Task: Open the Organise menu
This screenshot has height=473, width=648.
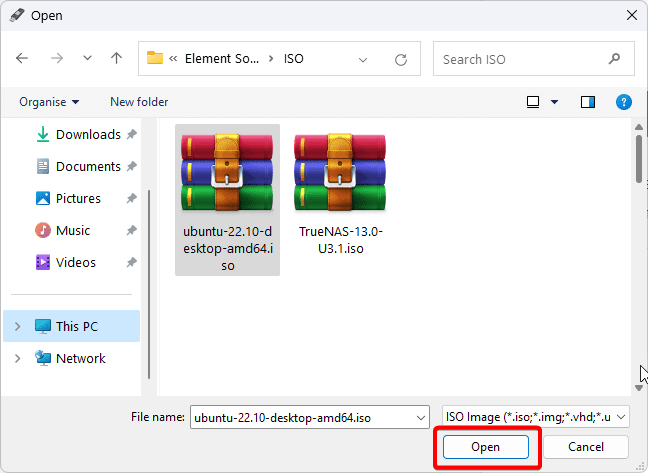Action: pyautogui.click(x=49, y=102)
